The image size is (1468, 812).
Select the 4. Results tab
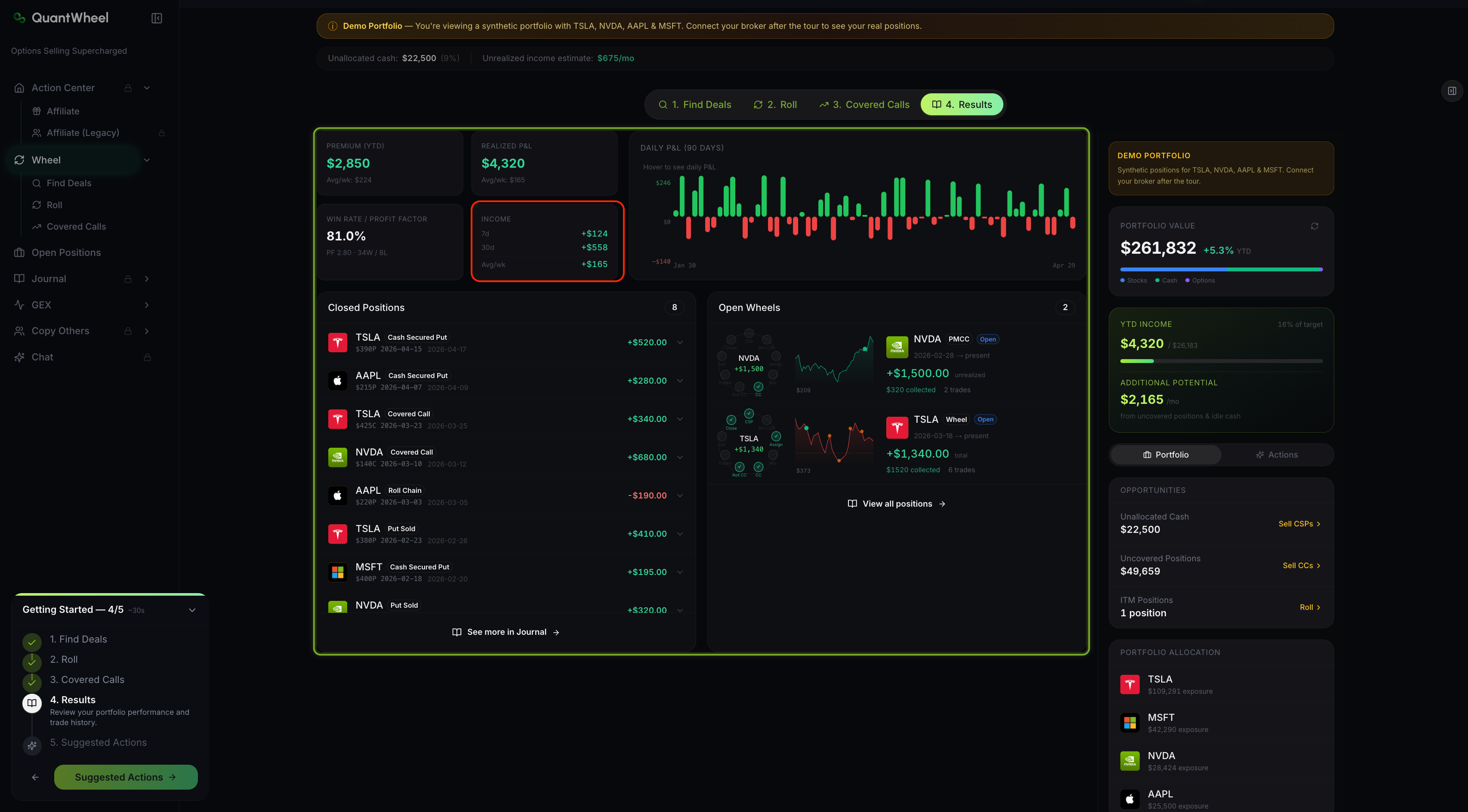[x=962, y=104]
